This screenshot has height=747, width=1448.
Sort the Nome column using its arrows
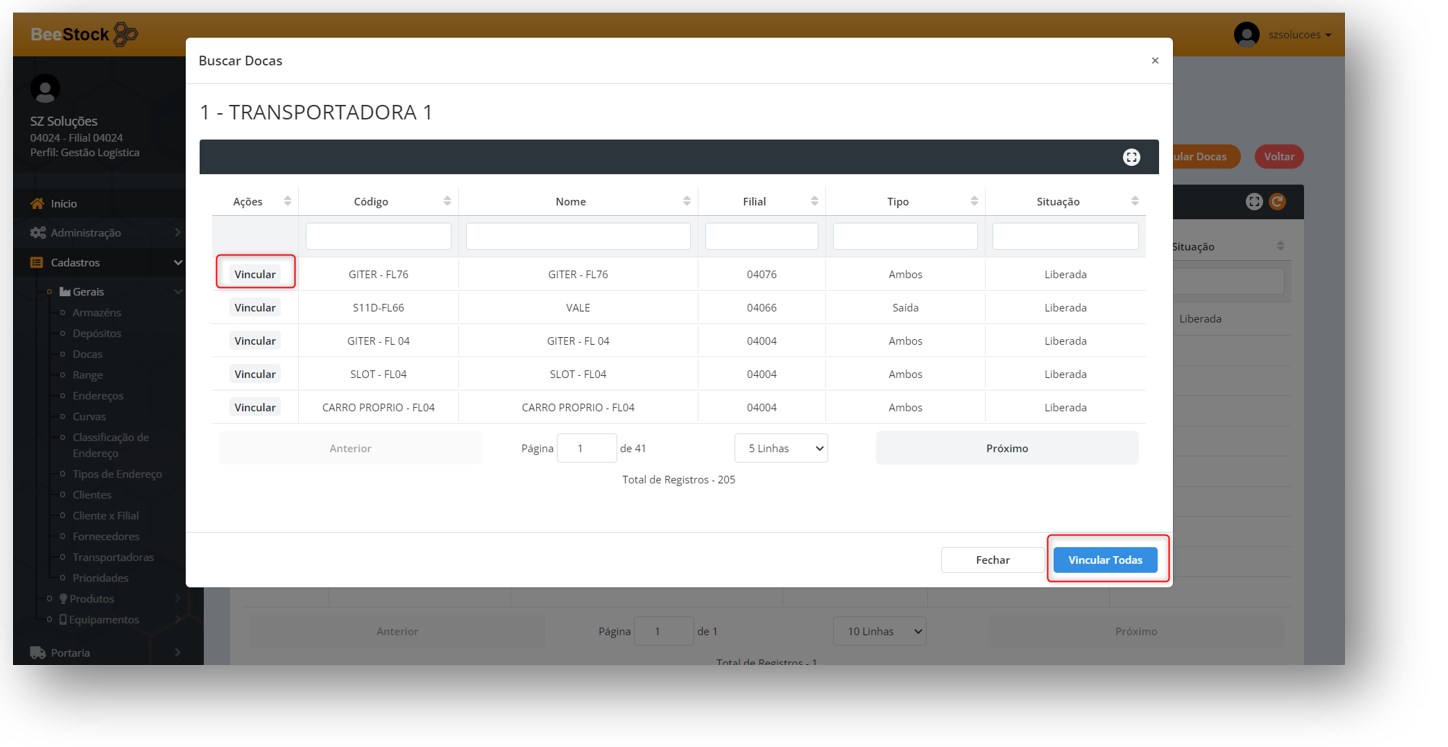pyautogui.click(x=687, y=202)
